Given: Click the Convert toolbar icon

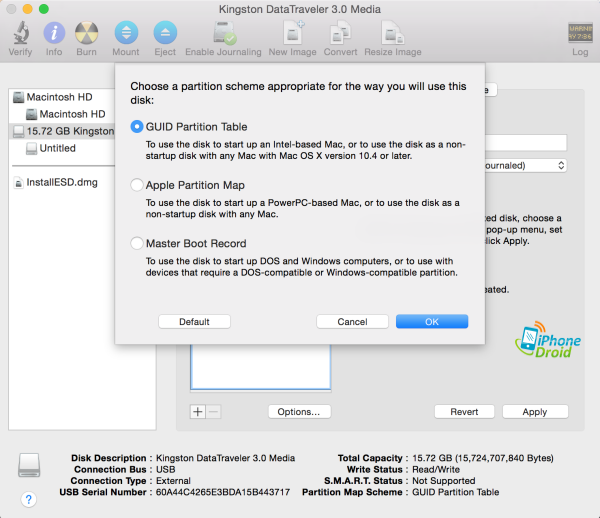Looking at the screenshot, I should [x=340, y=33].
